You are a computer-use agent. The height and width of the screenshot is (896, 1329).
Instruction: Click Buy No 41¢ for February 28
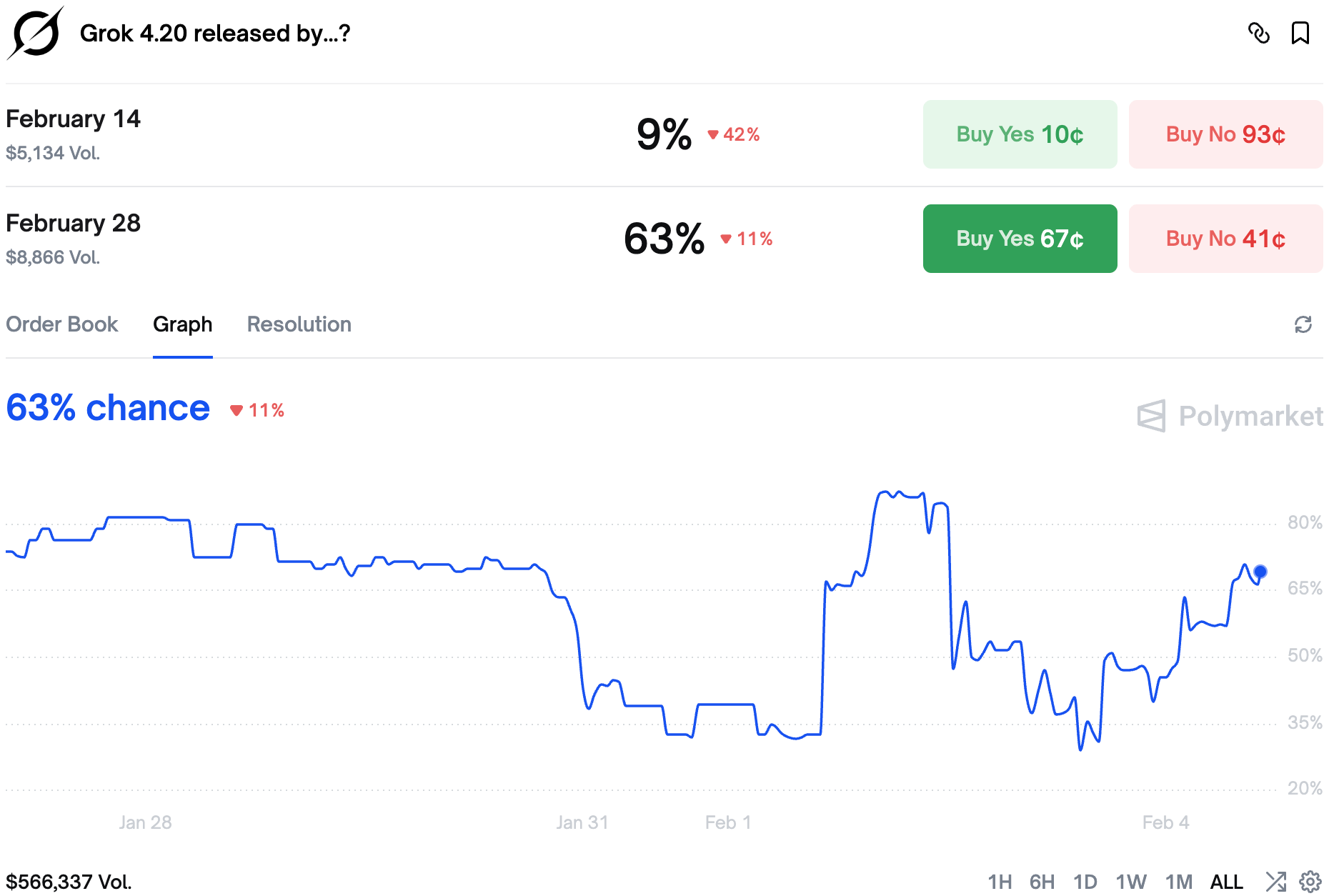click(1225, 239)
